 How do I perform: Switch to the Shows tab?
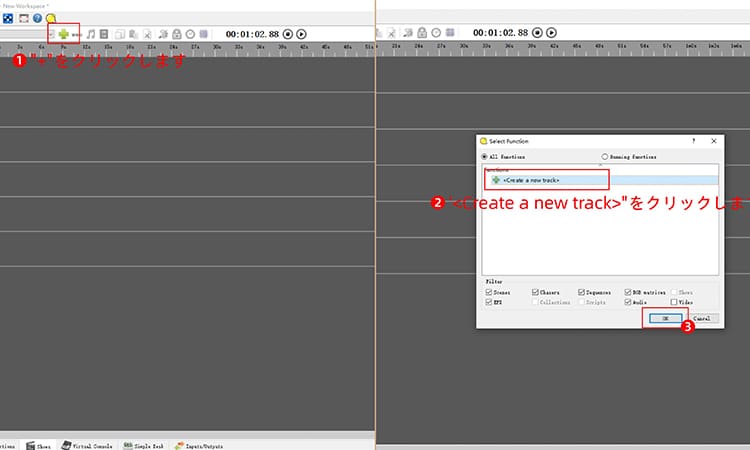click(x=38, y=446)
